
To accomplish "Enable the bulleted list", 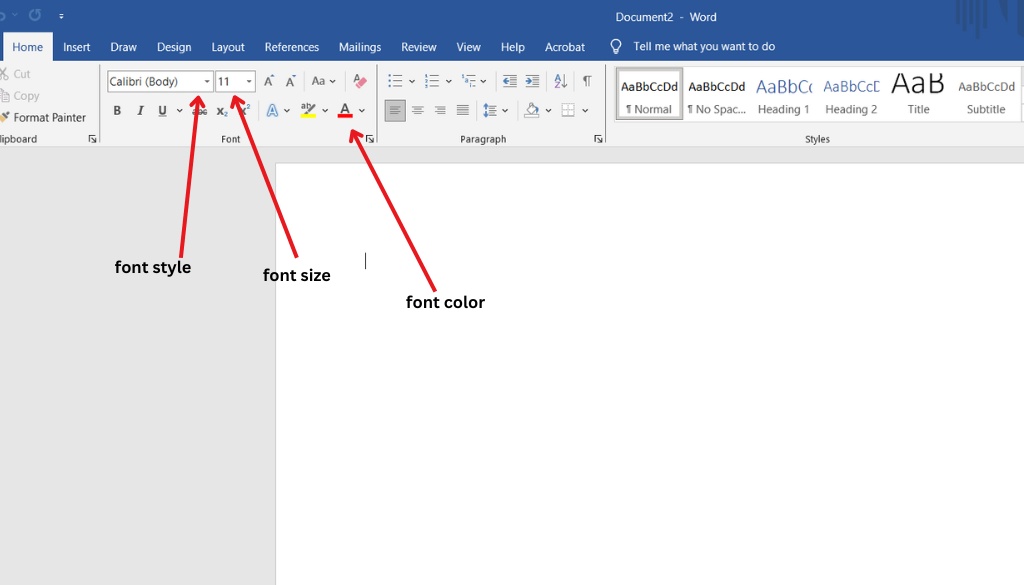I will point(396,80).
